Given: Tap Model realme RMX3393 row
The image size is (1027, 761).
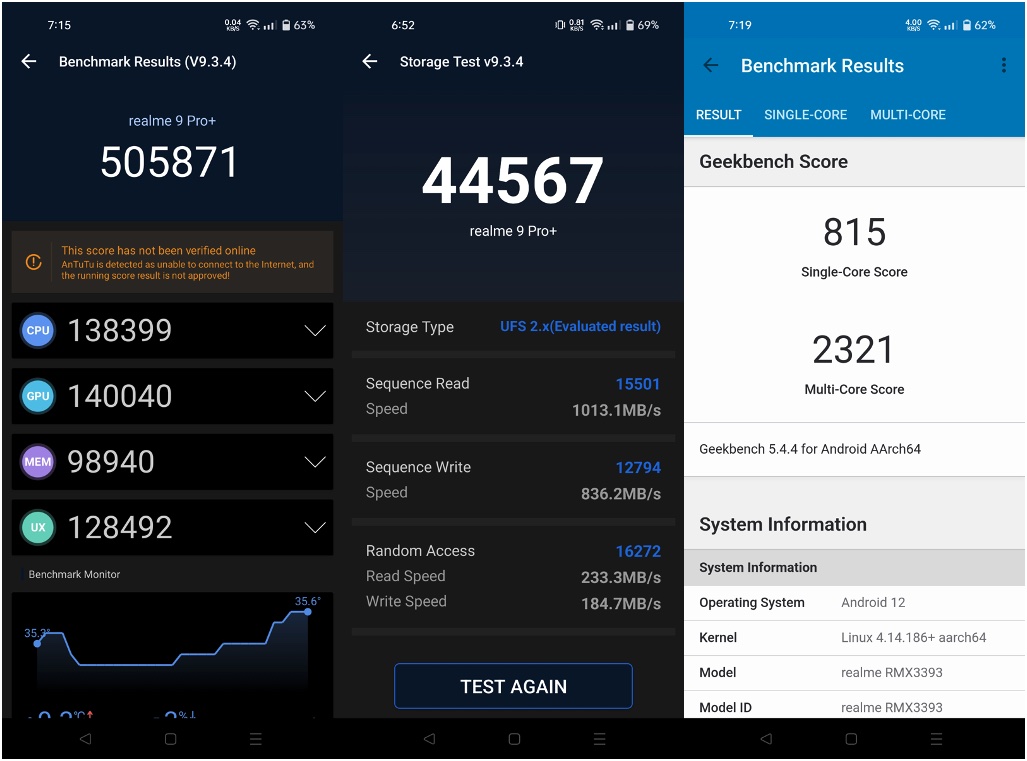Looking at the screenshot, I should pyautogui.click(x=855, y=673).
